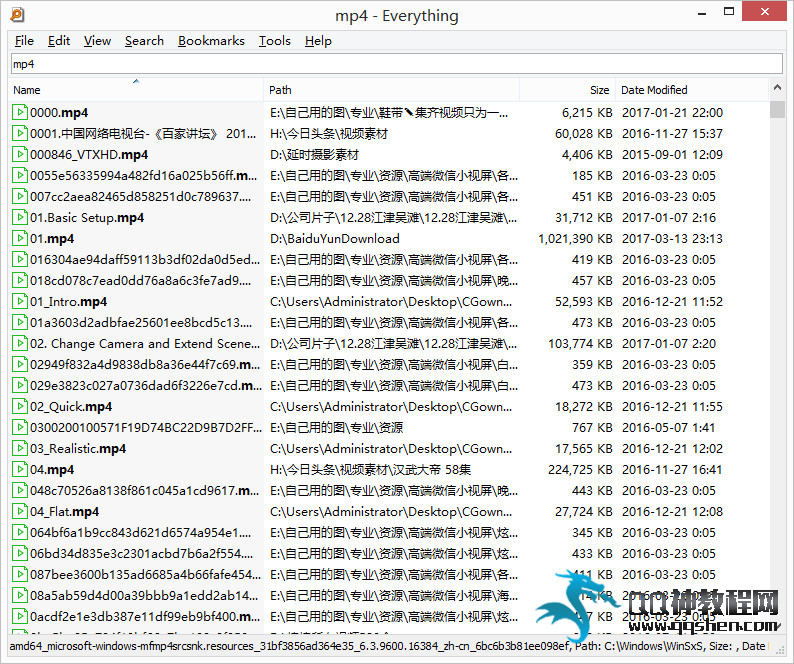The image size is (794, 664).
Task: Open the Edit menu
Action: pyautogui.click(x=59, y=41)
